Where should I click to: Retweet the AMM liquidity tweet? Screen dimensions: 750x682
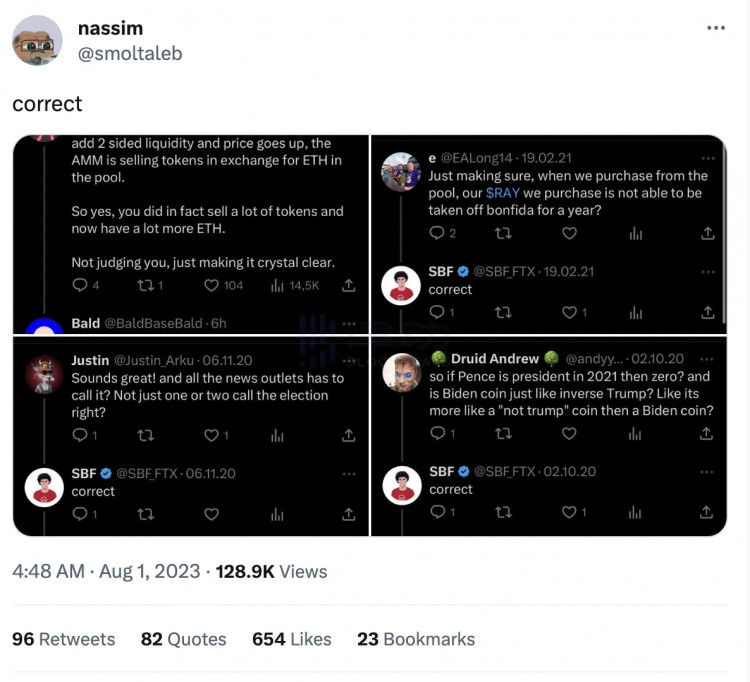click(x=144, y=285)
